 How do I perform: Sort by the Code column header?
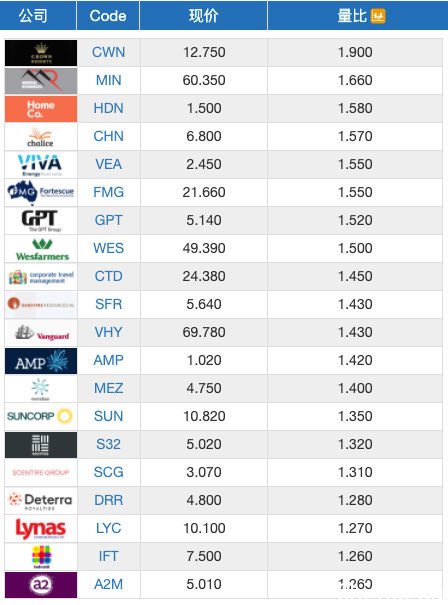pyautogui.click(x=108, y=15)
